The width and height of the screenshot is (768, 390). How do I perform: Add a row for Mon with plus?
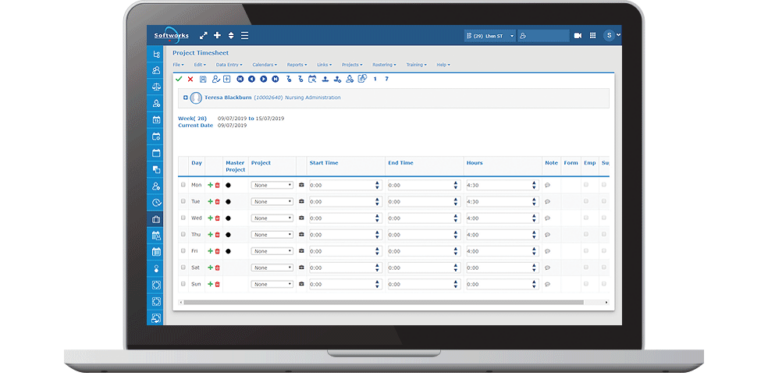click(x=211, y=185)
